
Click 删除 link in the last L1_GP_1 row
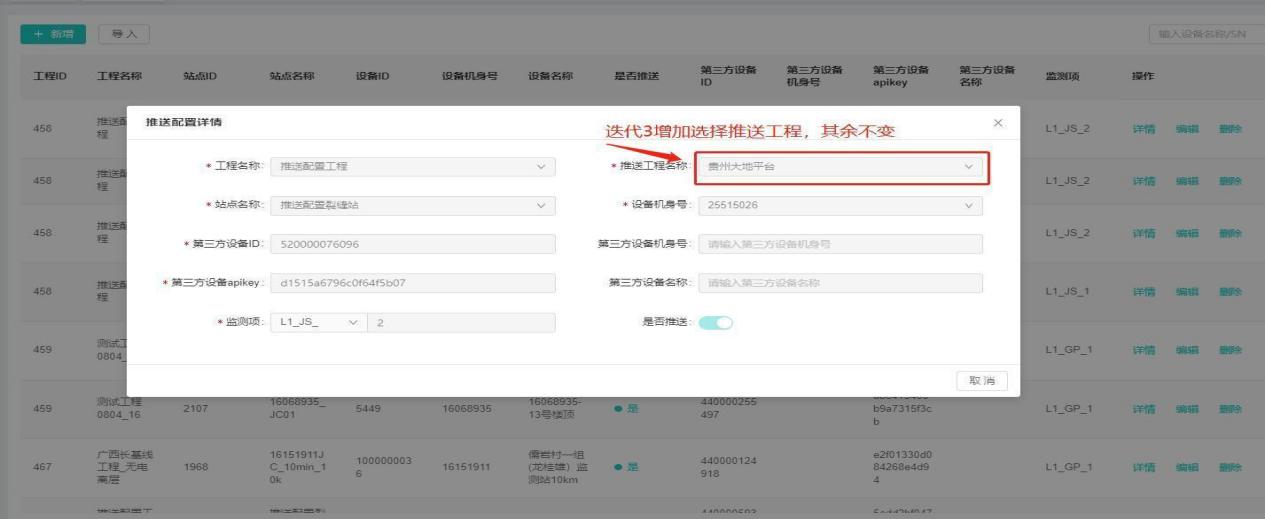[x=1230, y=467]
